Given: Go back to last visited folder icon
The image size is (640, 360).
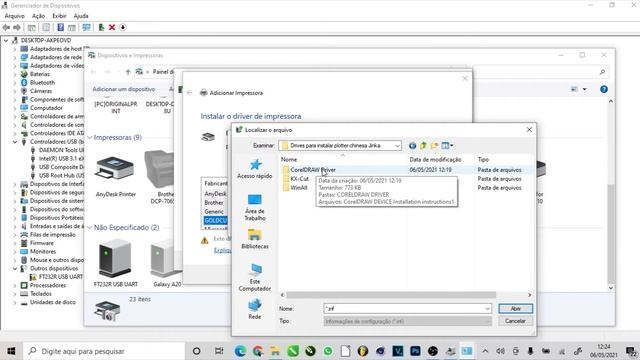Looking at the screenshot, I should tap(412, 145).
